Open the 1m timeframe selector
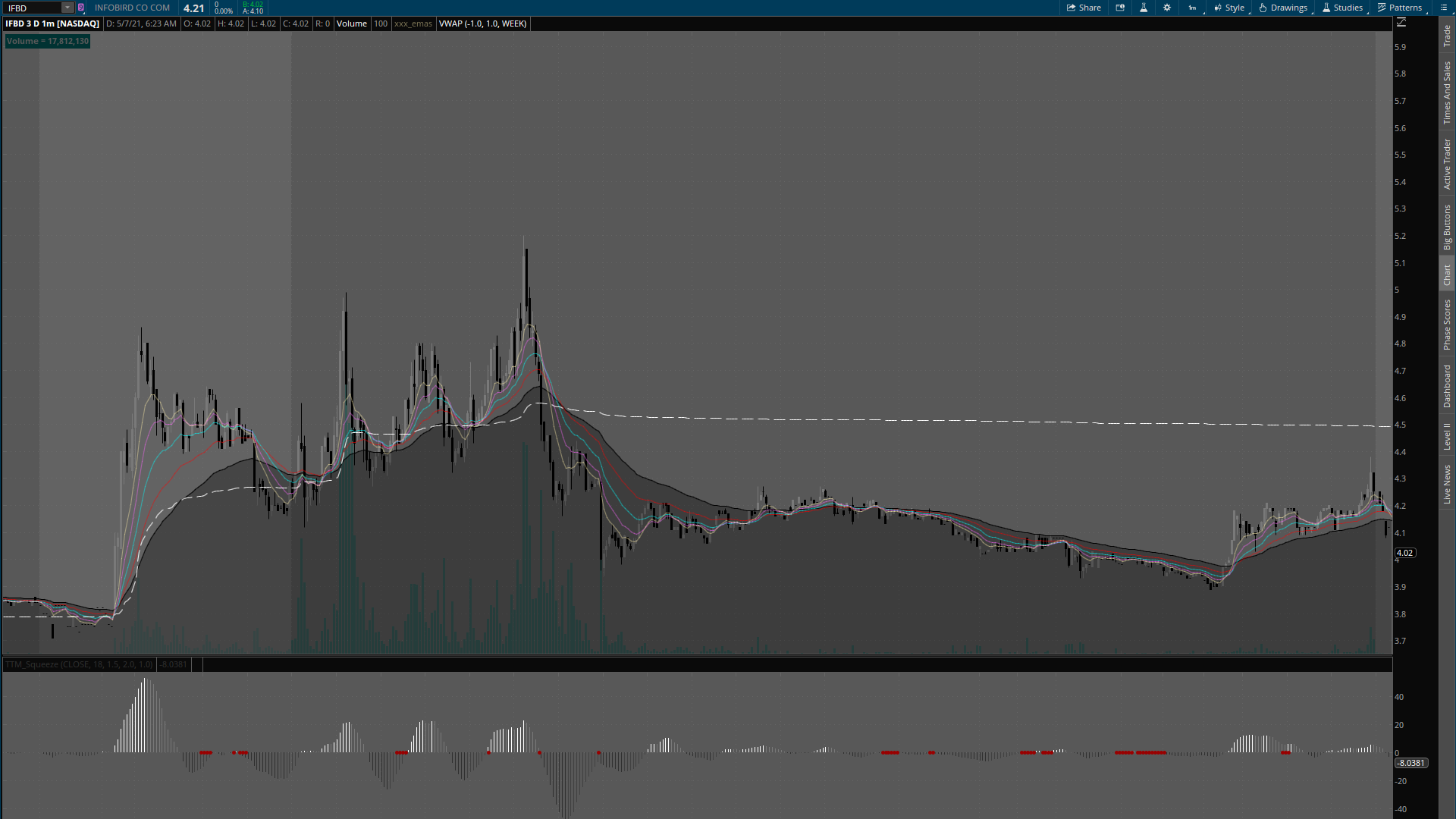Screen dimensions: 1456x819 (x=1193, y=8)
